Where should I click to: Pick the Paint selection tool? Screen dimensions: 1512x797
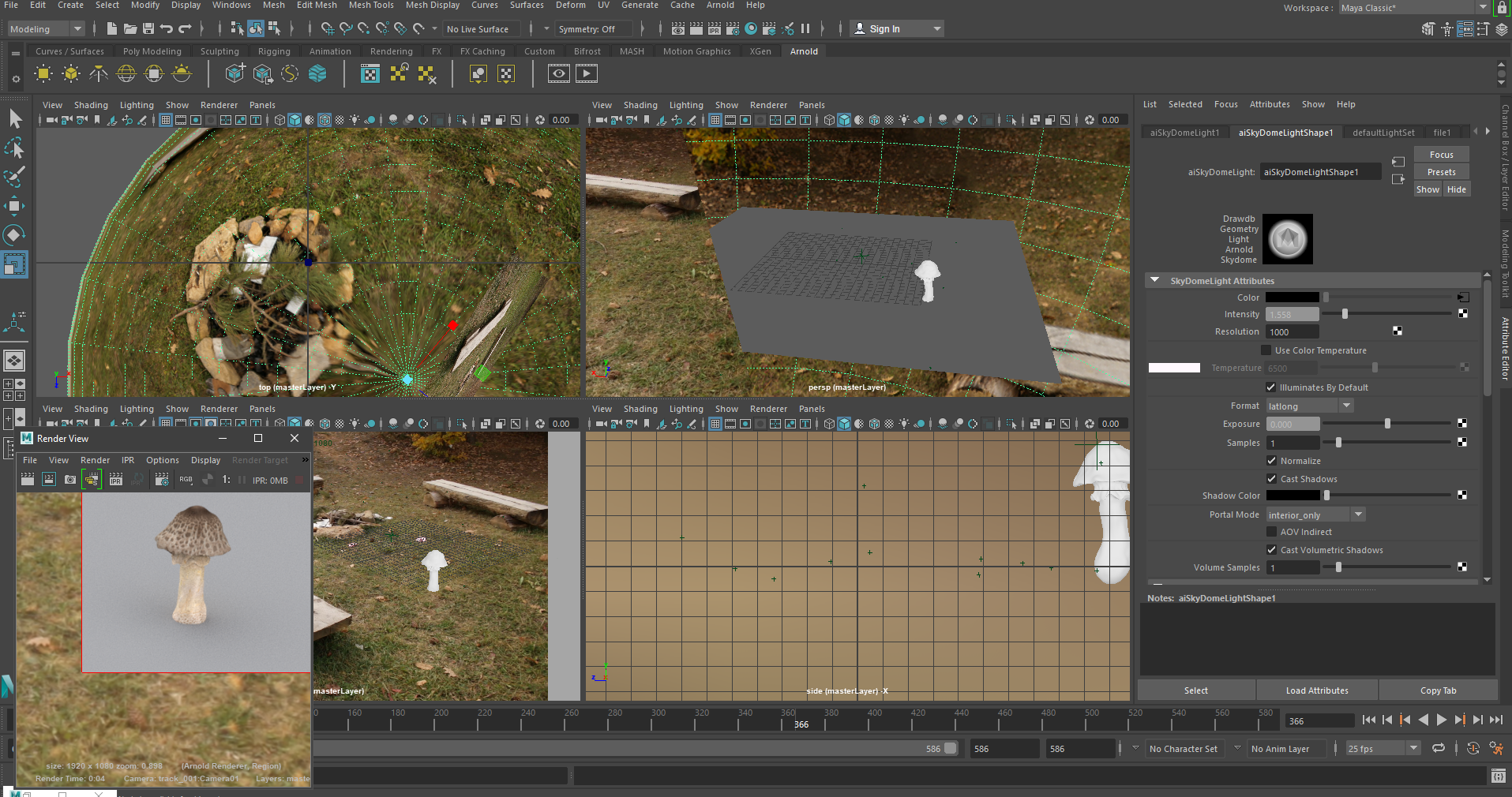point(14,177)
